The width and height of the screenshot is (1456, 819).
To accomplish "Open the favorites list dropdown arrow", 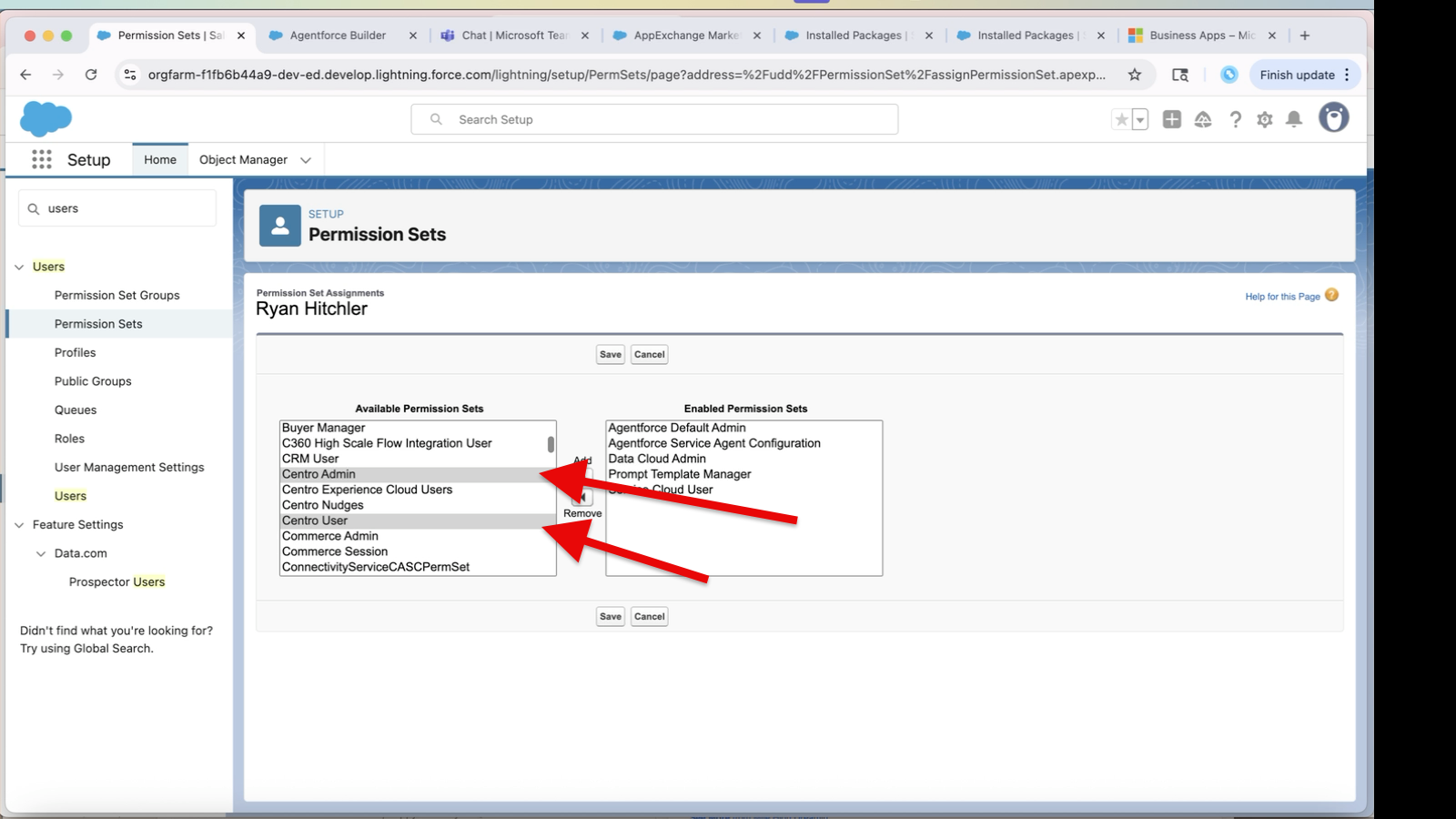I will coord(1139,119).
